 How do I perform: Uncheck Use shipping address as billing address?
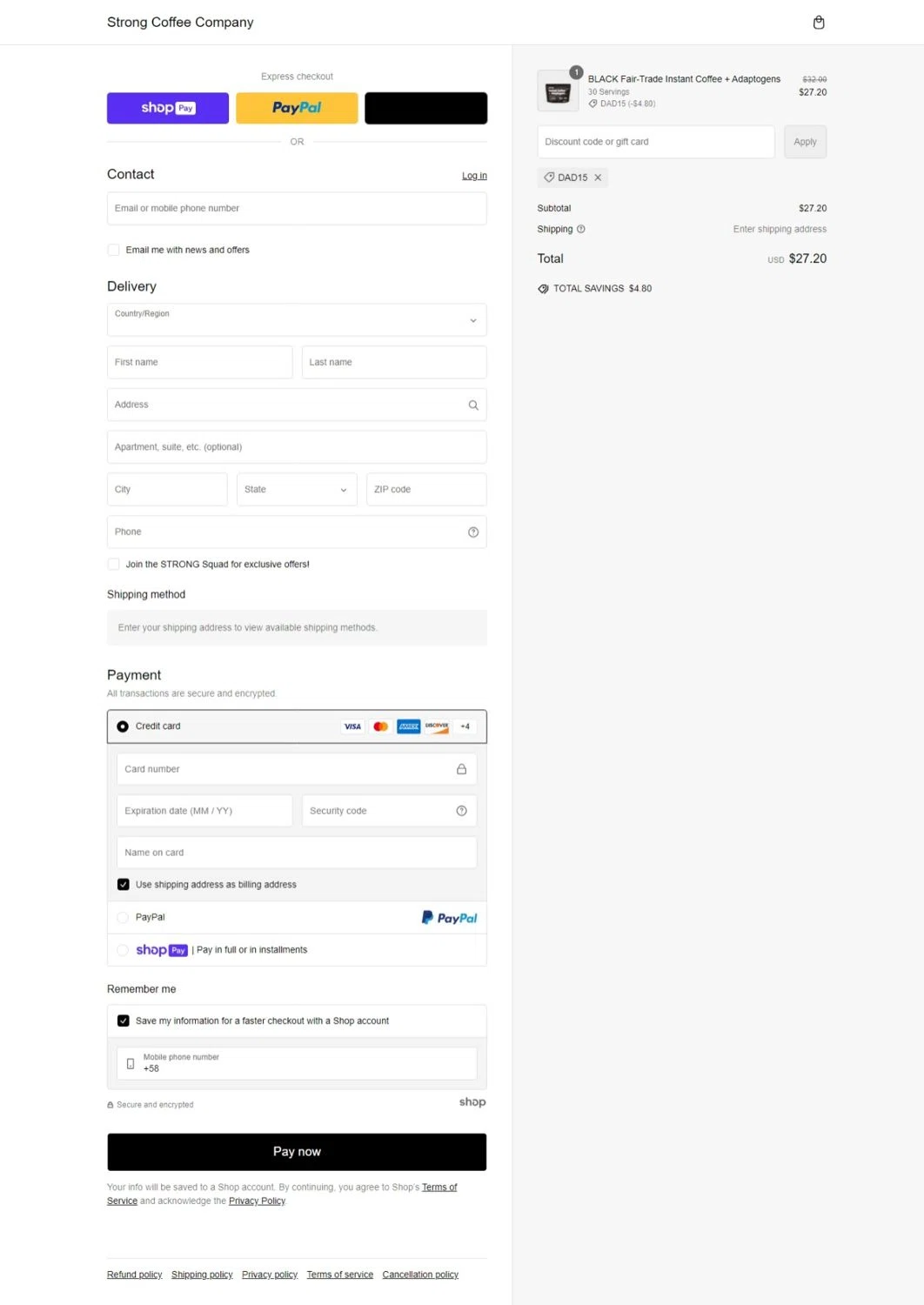124,885
